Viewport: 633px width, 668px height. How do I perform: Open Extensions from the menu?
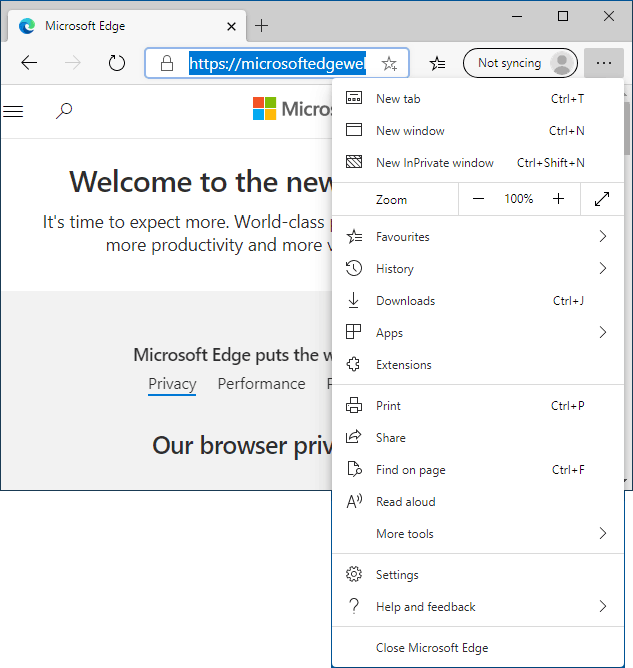pos(478,365)
